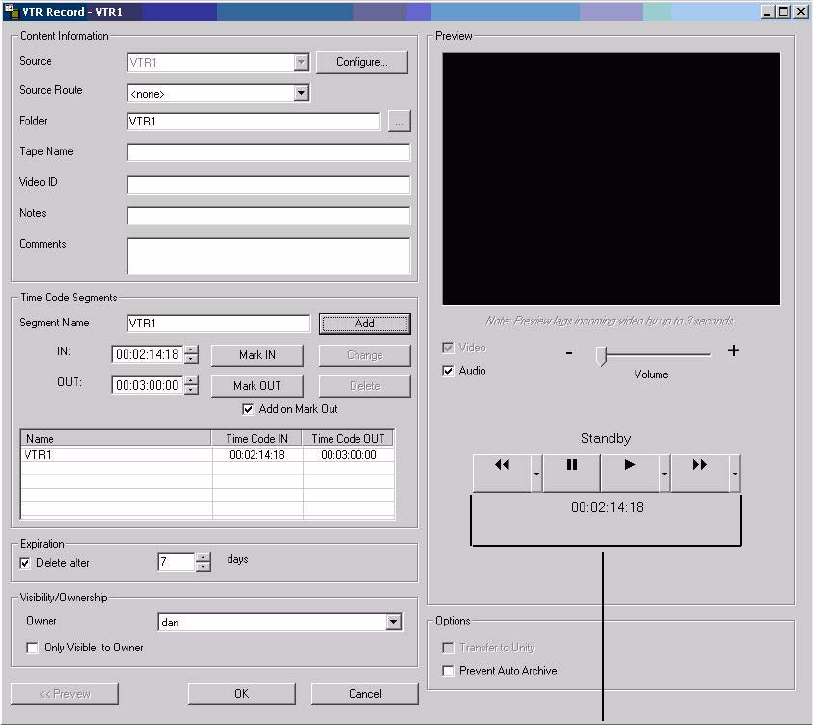Maximize the VTR Record window
Screen dimensions: 813x725
784,11
